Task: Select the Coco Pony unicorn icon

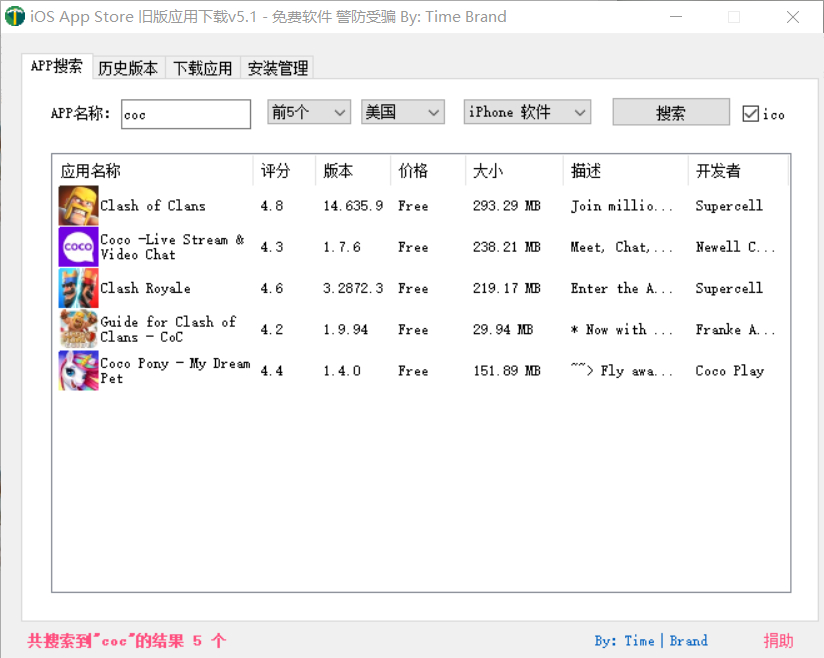Action: pyautogui.click(x=78, y=370)
